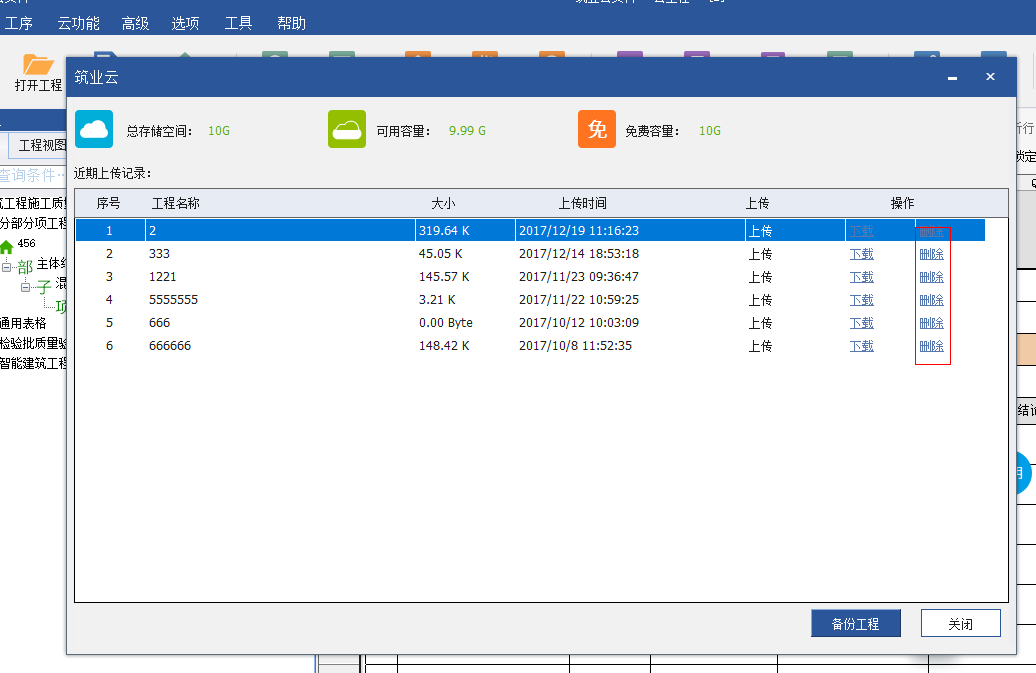Open the 云功能 menu
This screenshot has width=1036, height=673.
coord(77,23)
